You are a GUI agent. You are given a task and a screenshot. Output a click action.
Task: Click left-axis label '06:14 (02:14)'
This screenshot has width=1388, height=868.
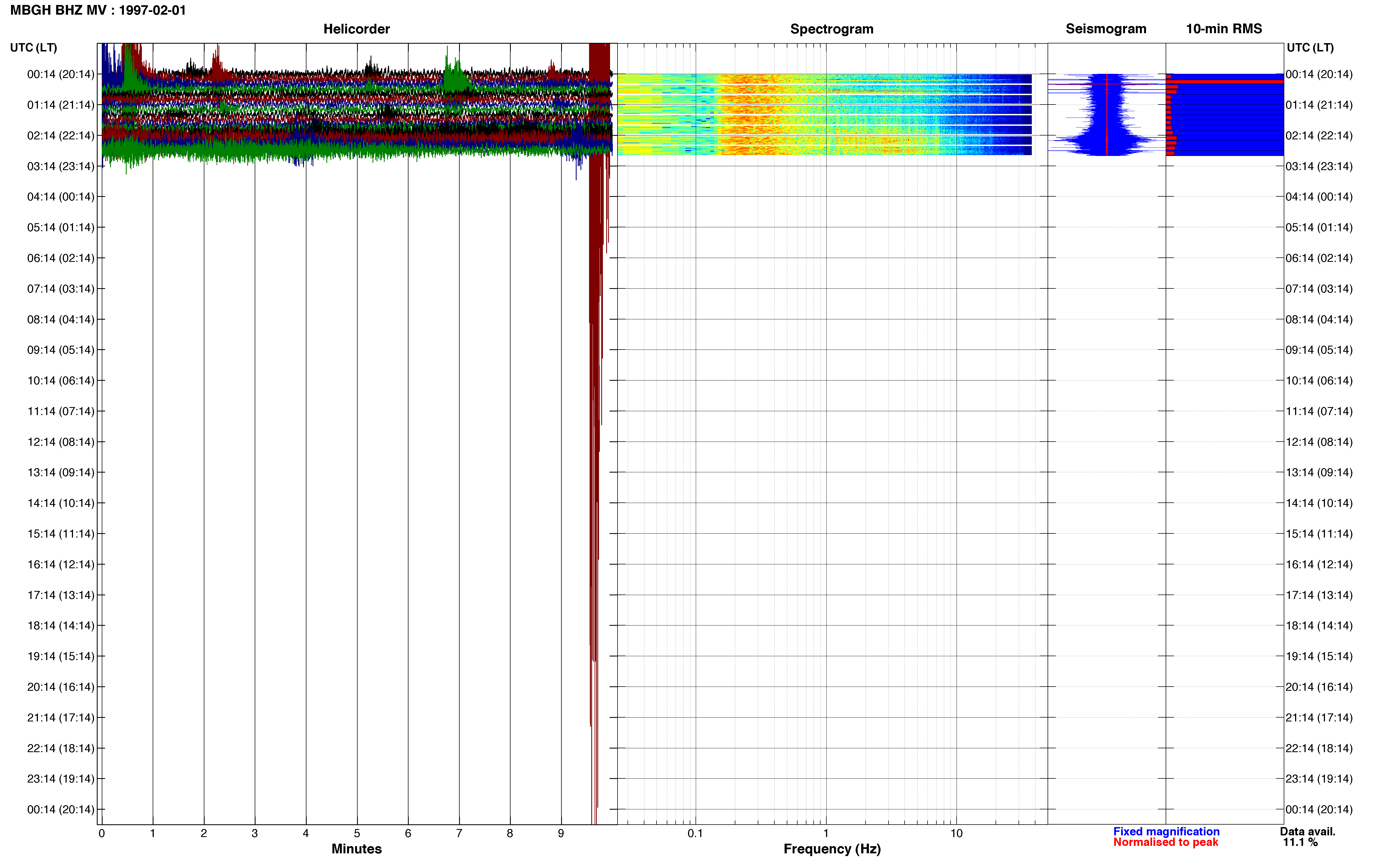pos(61,258)
